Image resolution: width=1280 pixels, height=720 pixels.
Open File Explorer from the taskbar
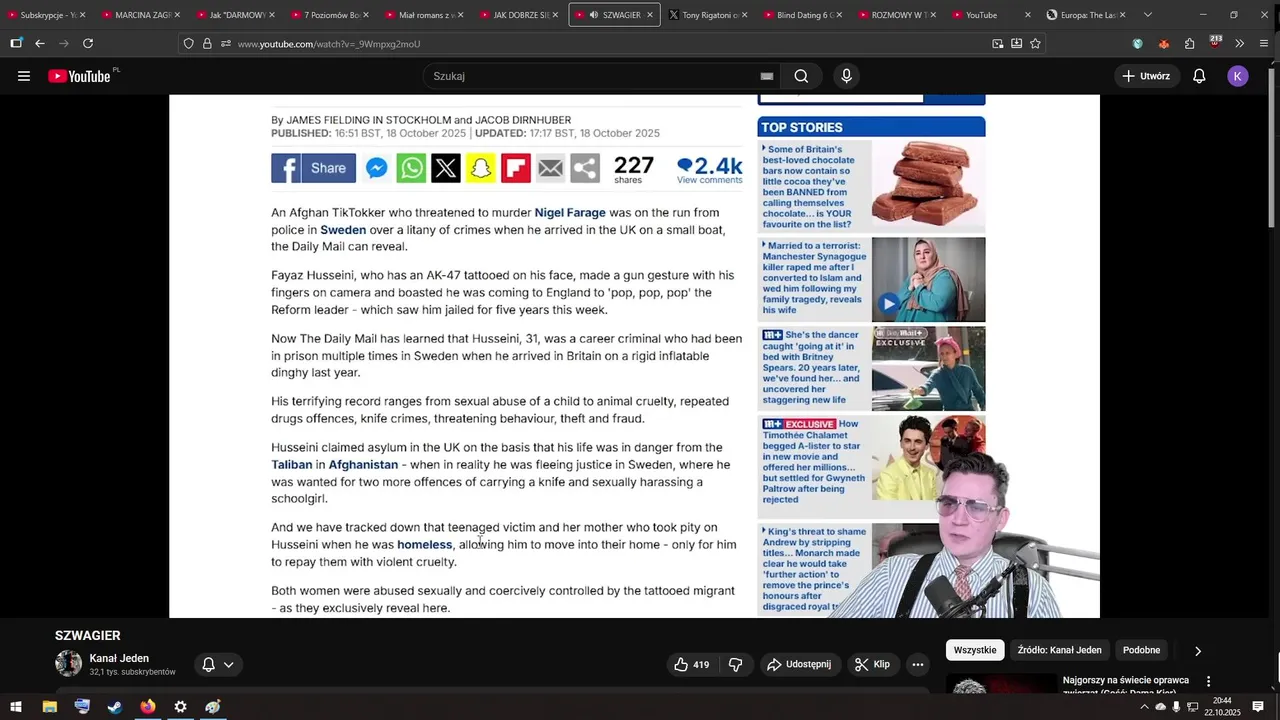pyautogui.click(x=49, y=707)
